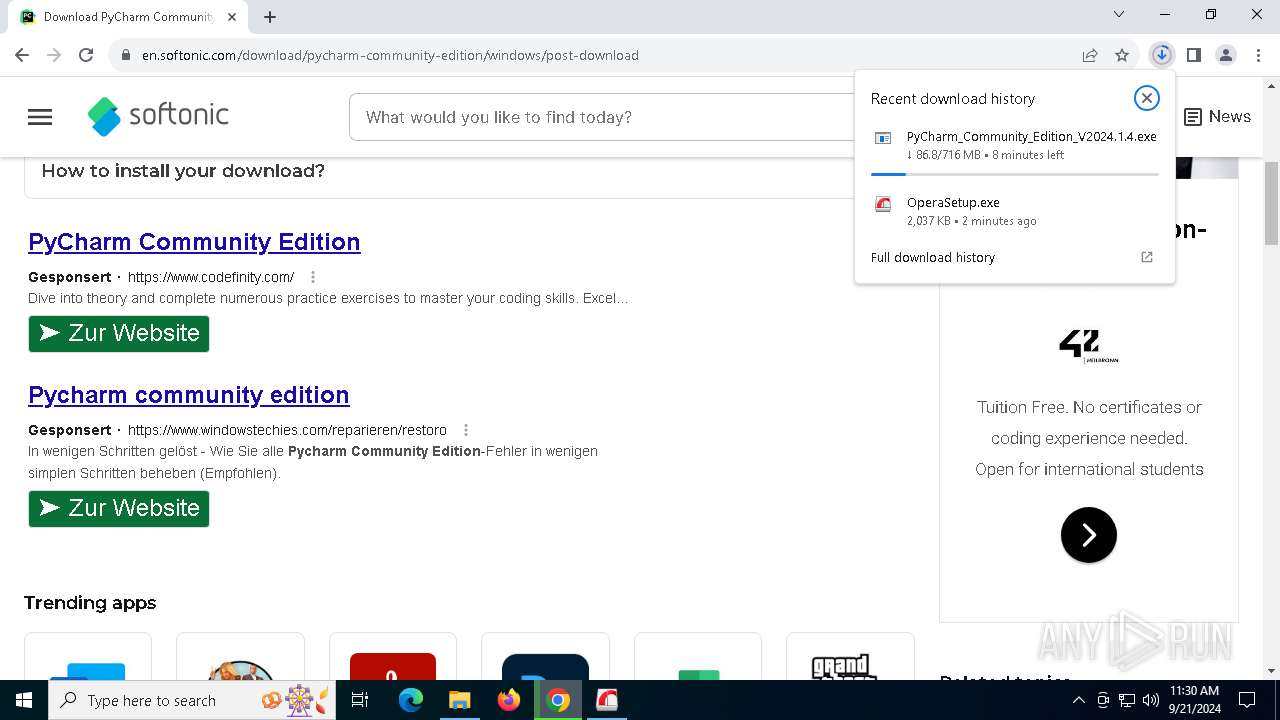Screen dimensions: 1280x720
Task: Click Opera installer icon on taskbar
Action: pyautogui.click(x=607, y=700)
